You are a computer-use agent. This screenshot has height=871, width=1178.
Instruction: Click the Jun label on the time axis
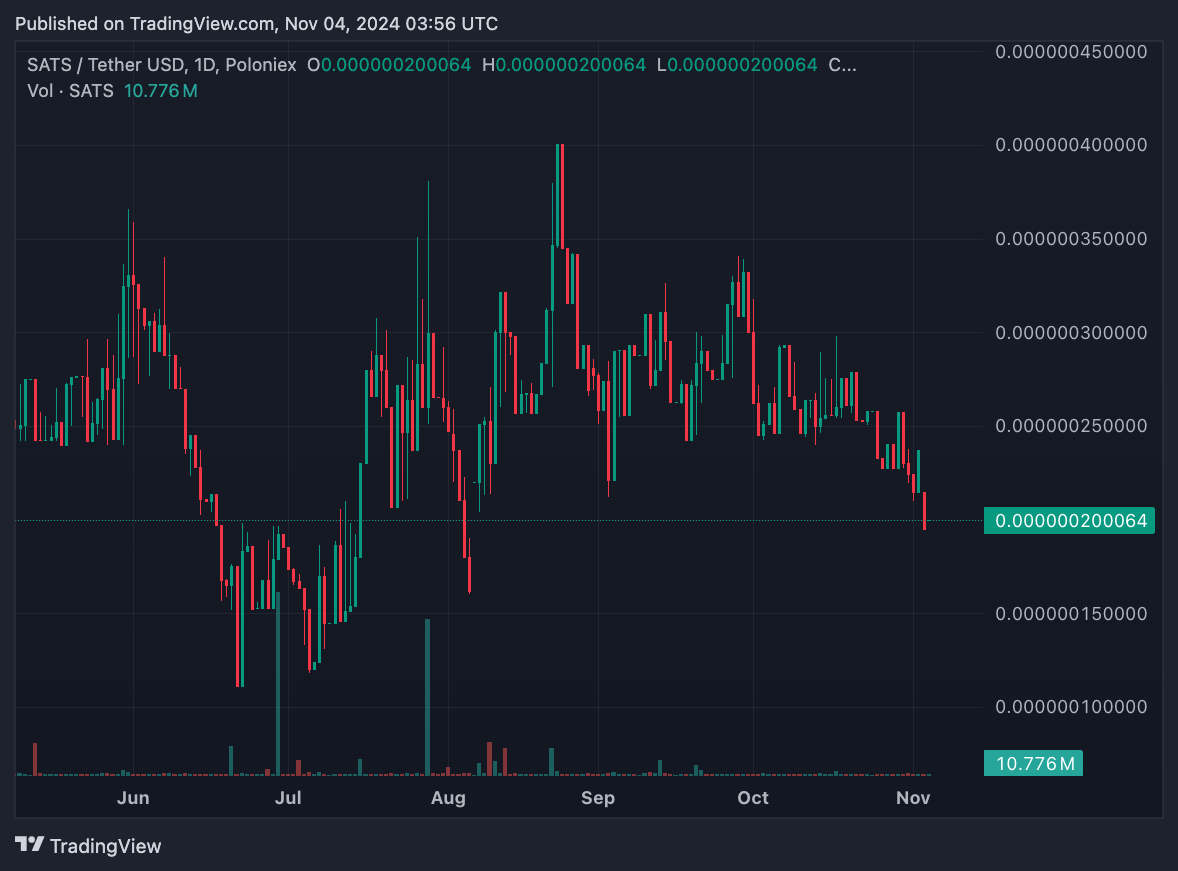click(133, 797)
